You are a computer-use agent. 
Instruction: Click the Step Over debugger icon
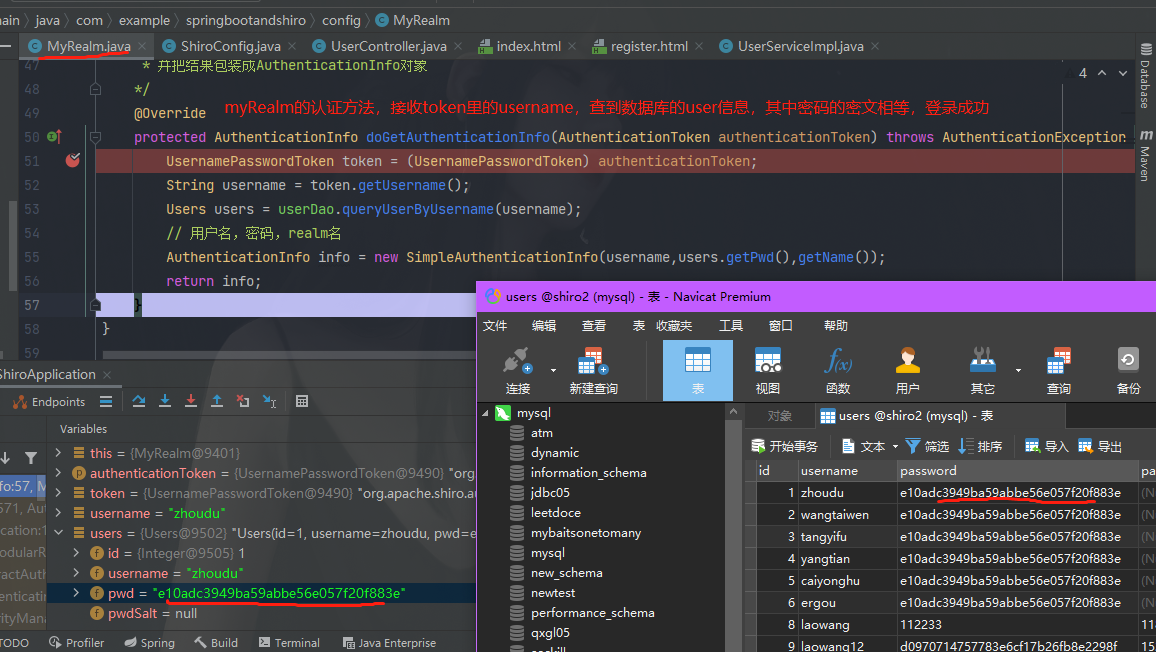coord(139,401)
